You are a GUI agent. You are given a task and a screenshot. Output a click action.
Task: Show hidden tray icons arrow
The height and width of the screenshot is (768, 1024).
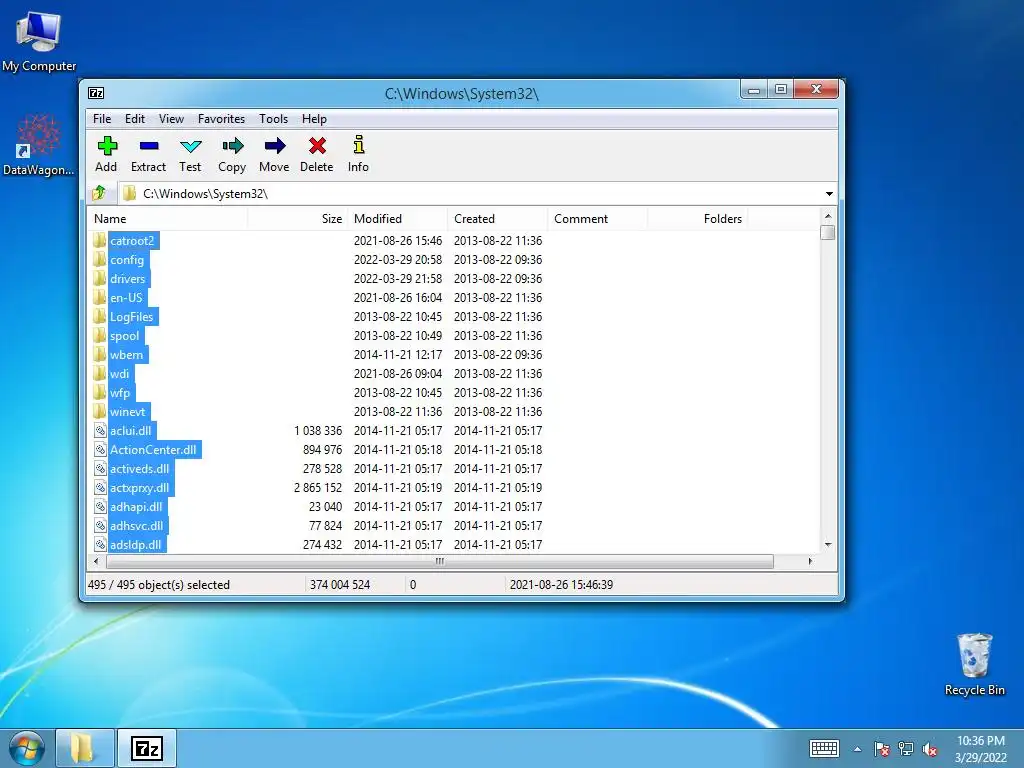[857, 749]
